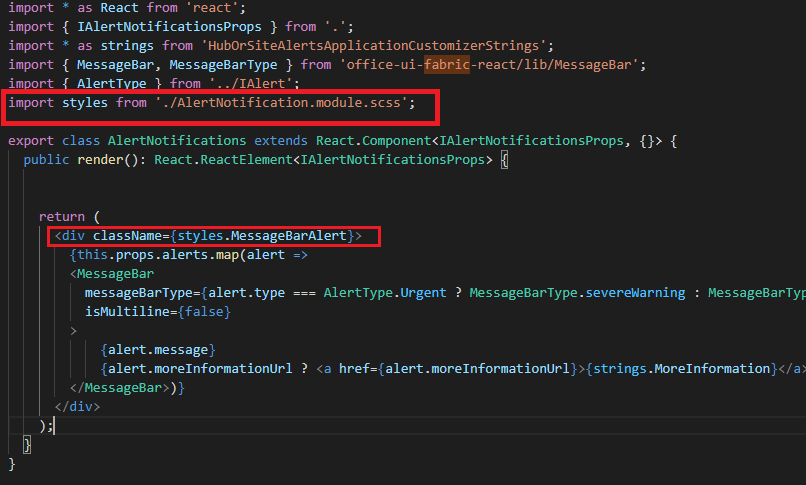Click the strings alias in third import
806x485 pixels.
click(127, 46)
